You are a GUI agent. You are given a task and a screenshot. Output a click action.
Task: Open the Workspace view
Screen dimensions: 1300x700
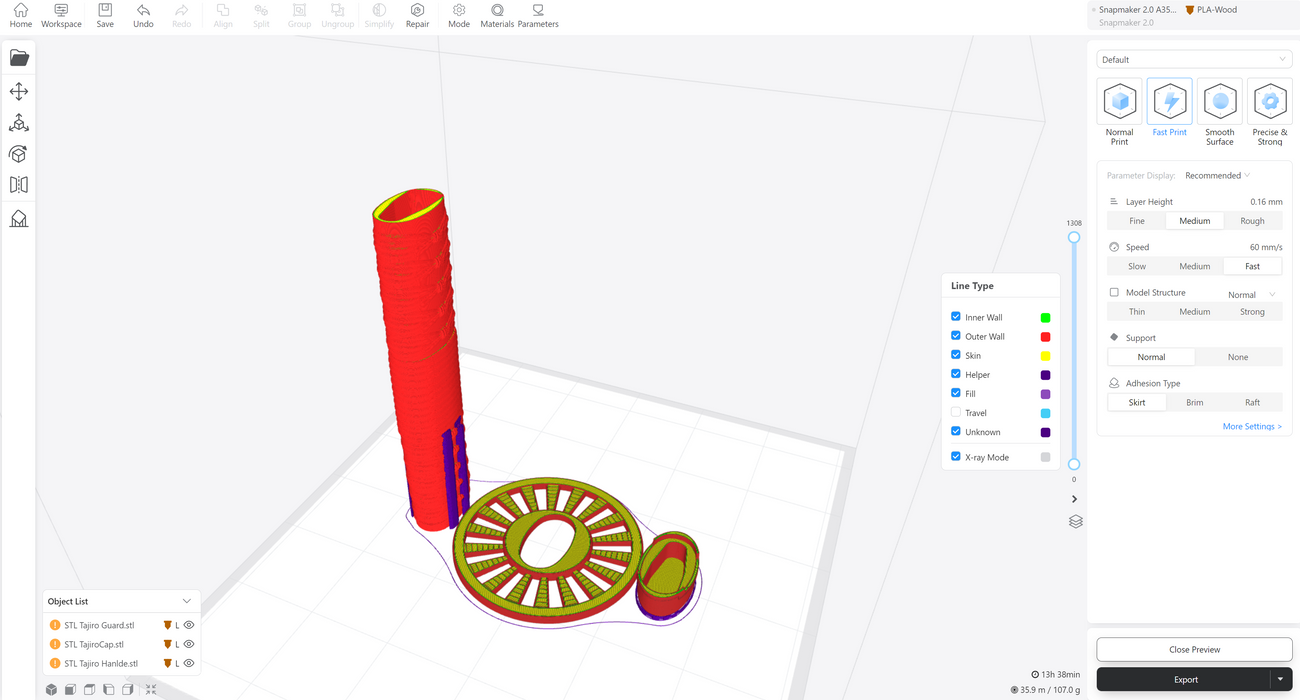[x=61, y=15]
